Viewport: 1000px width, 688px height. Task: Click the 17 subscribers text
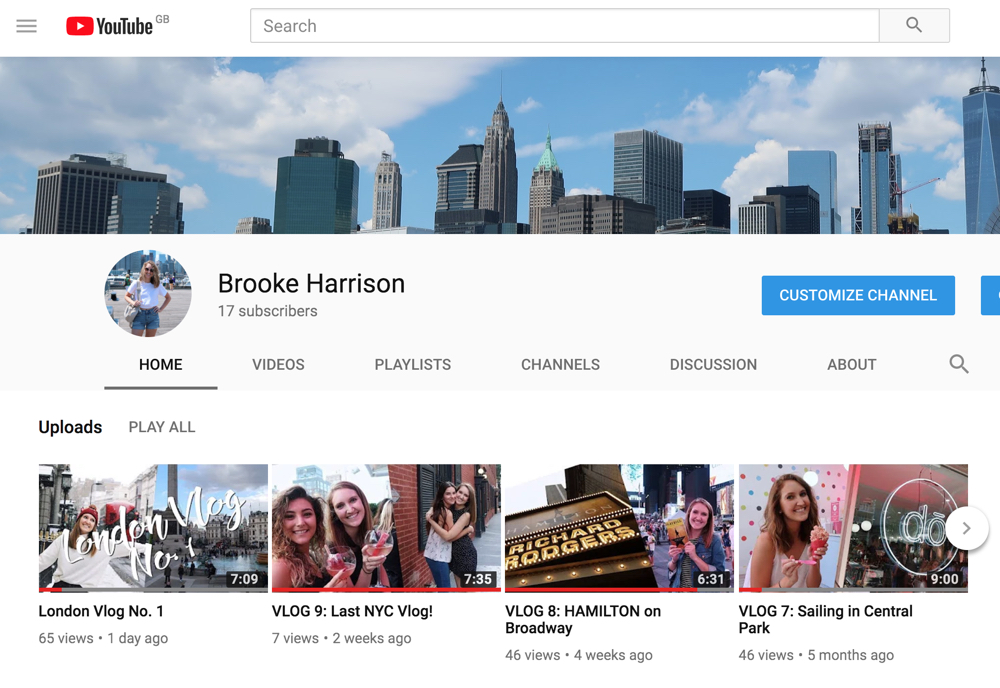(x=268, y=311)
